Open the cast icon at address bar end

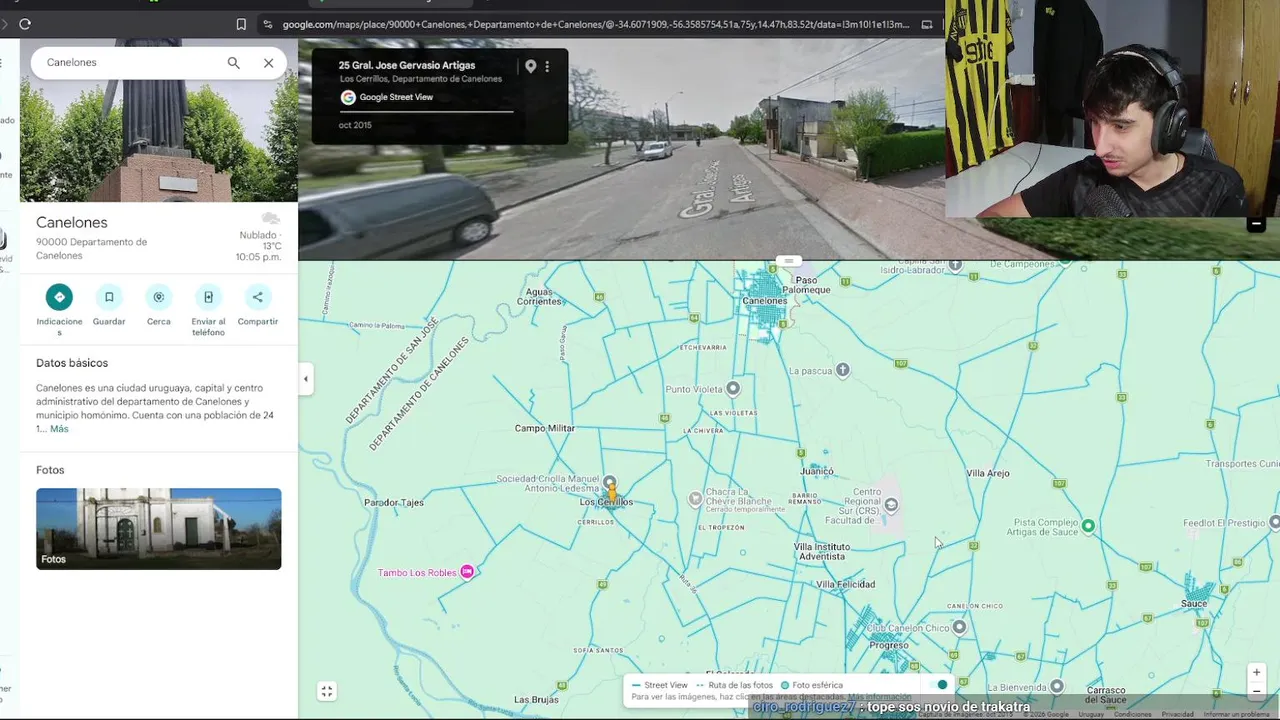(927, 24)
